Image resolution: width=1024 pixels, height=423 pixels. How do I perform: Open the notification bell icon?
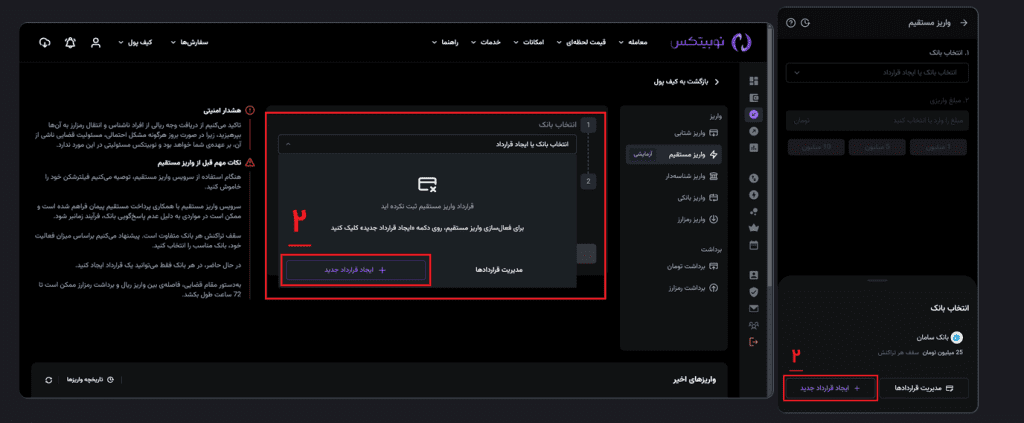click(70, 43)
